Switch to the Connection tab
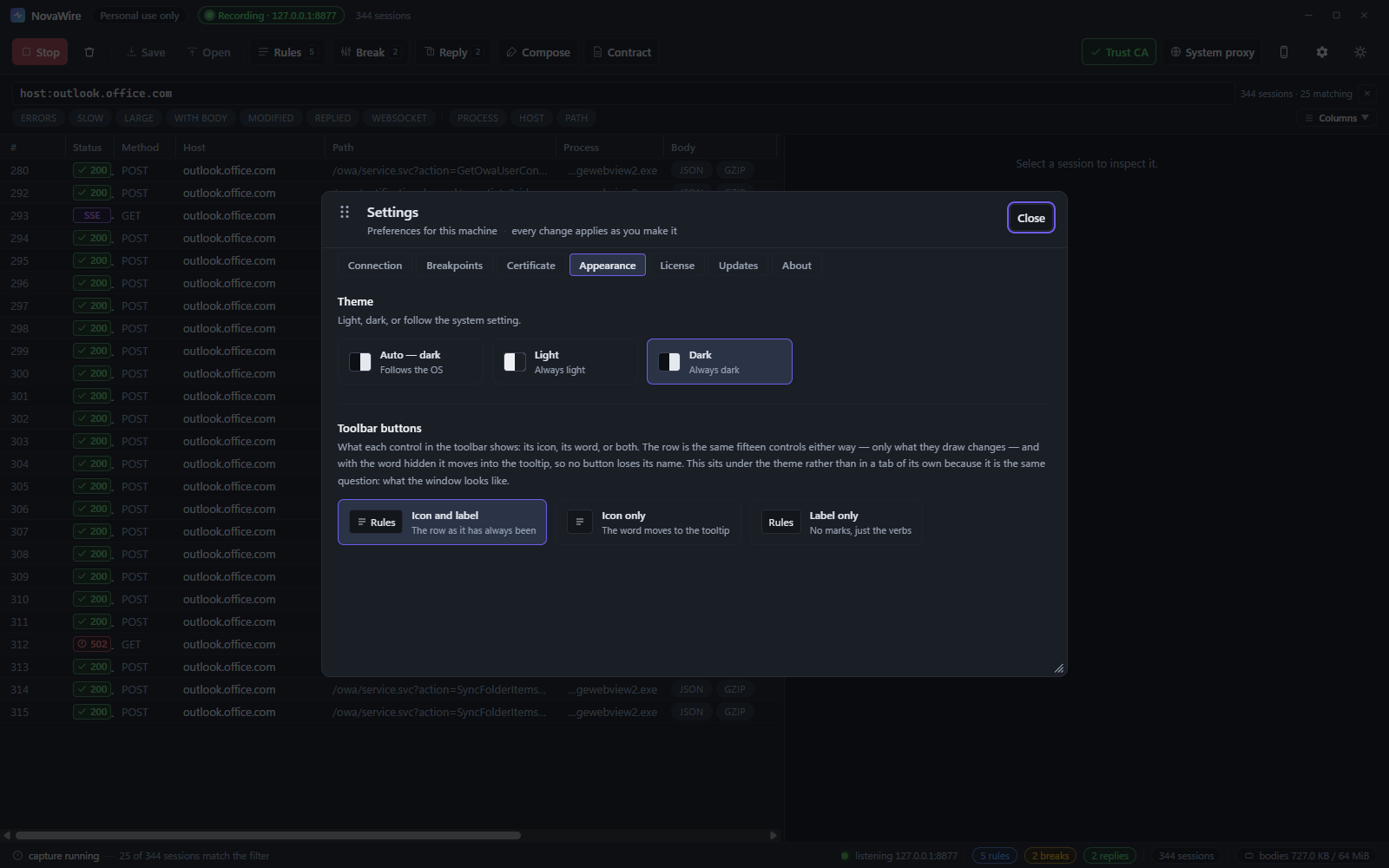The height and width of the screenshot is (868, 1389). pyautogui.click(x=375, y=266)
